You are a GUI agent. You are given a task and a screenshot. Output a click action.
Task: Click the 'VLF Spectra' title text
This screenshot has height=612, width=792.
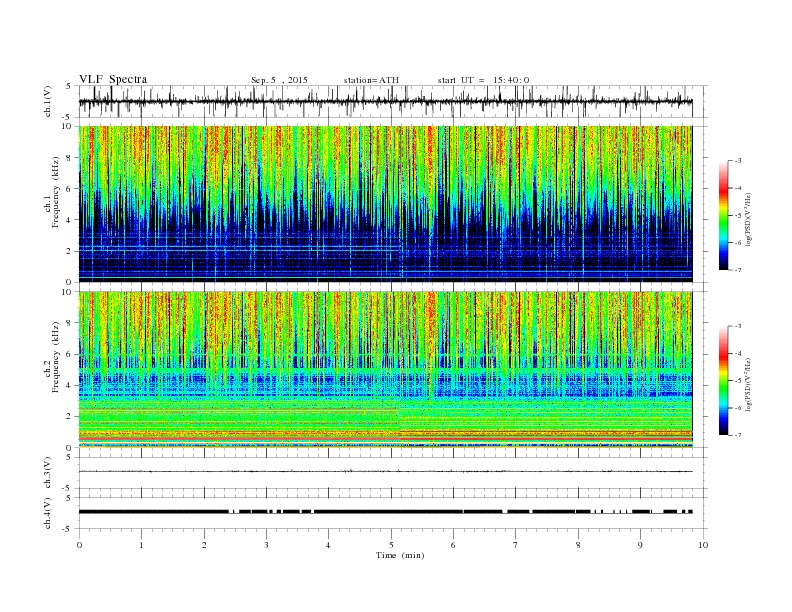(113, 79)
